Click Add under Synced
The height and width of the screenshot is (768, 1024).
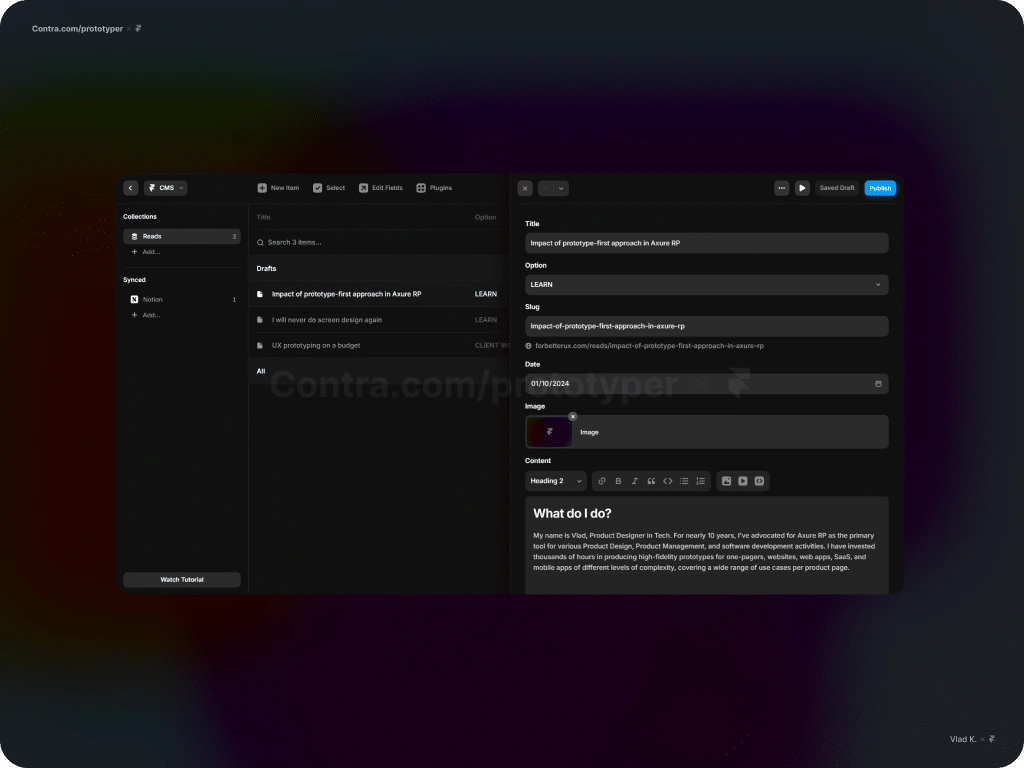tap(146, 315)
